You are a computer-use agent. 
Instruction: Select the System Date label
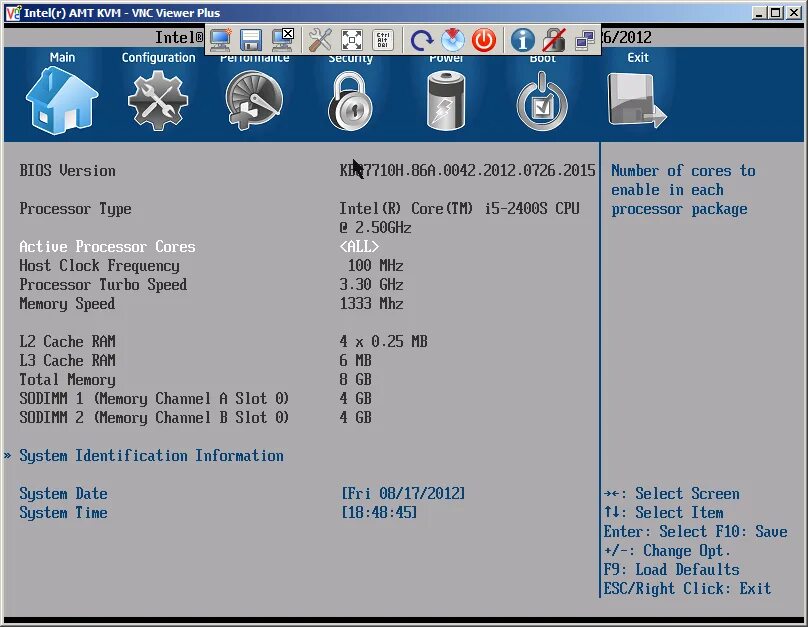click(63, 494)
